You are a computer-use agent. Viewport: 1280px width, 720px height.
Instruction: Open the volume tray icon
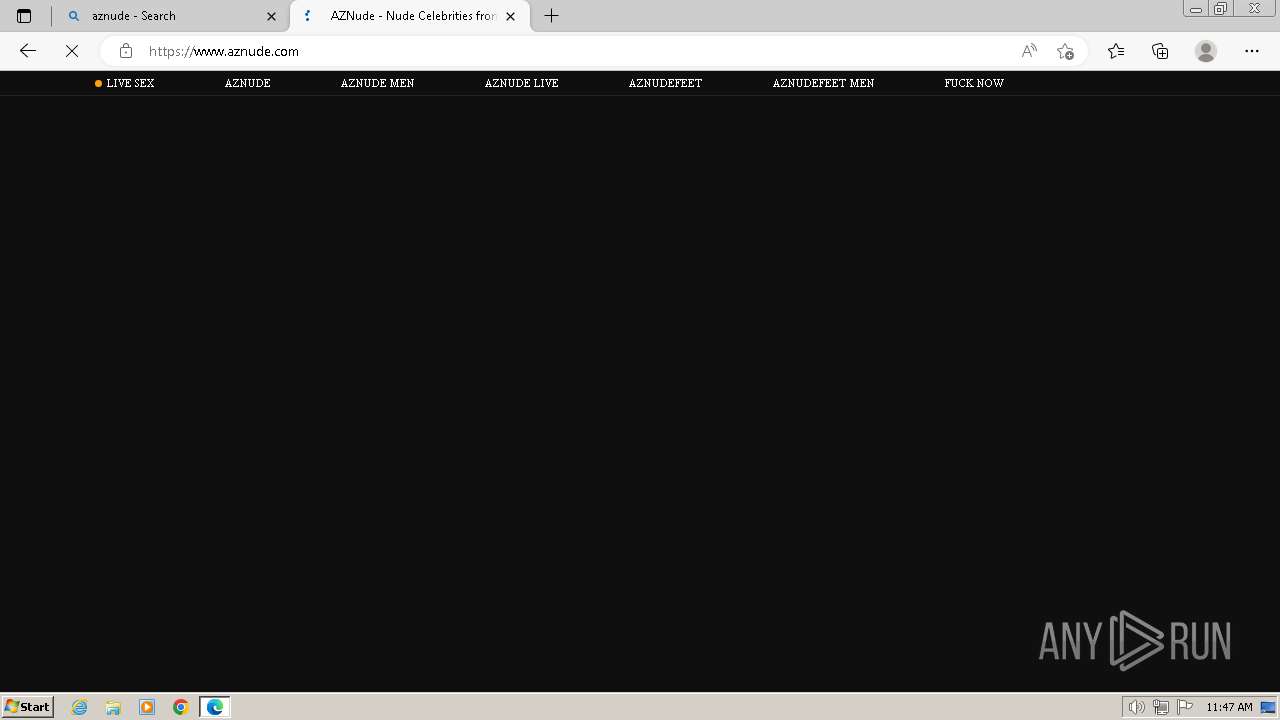pyautogui.click(x=1136, y=707)
